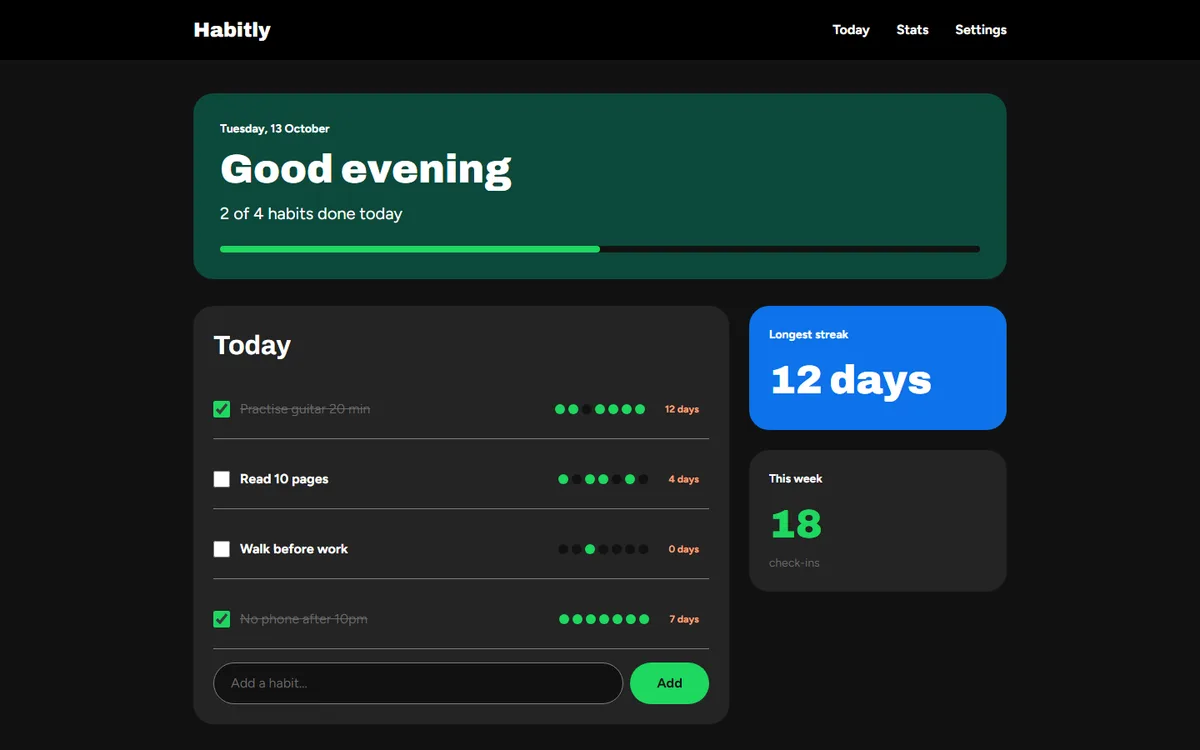Viewport: 1200px width, 750px height.
Task: Click the weekly dots for No phone after 10pm
Action: click(604, 619)
